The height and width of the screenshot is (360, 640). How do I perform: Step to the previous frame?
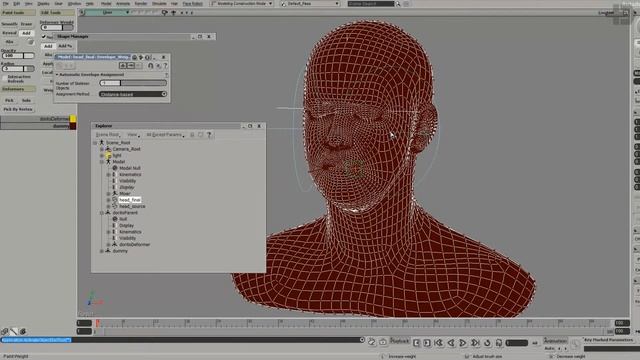(x=416, y=343)
